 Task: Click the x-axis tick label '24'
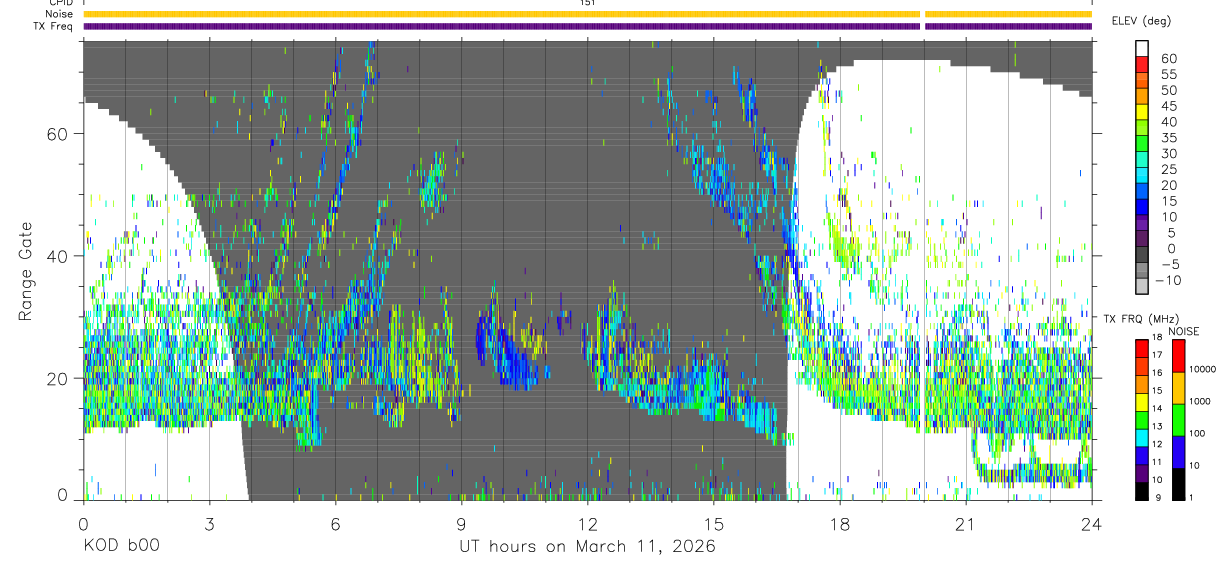(x=1091, y=523)
